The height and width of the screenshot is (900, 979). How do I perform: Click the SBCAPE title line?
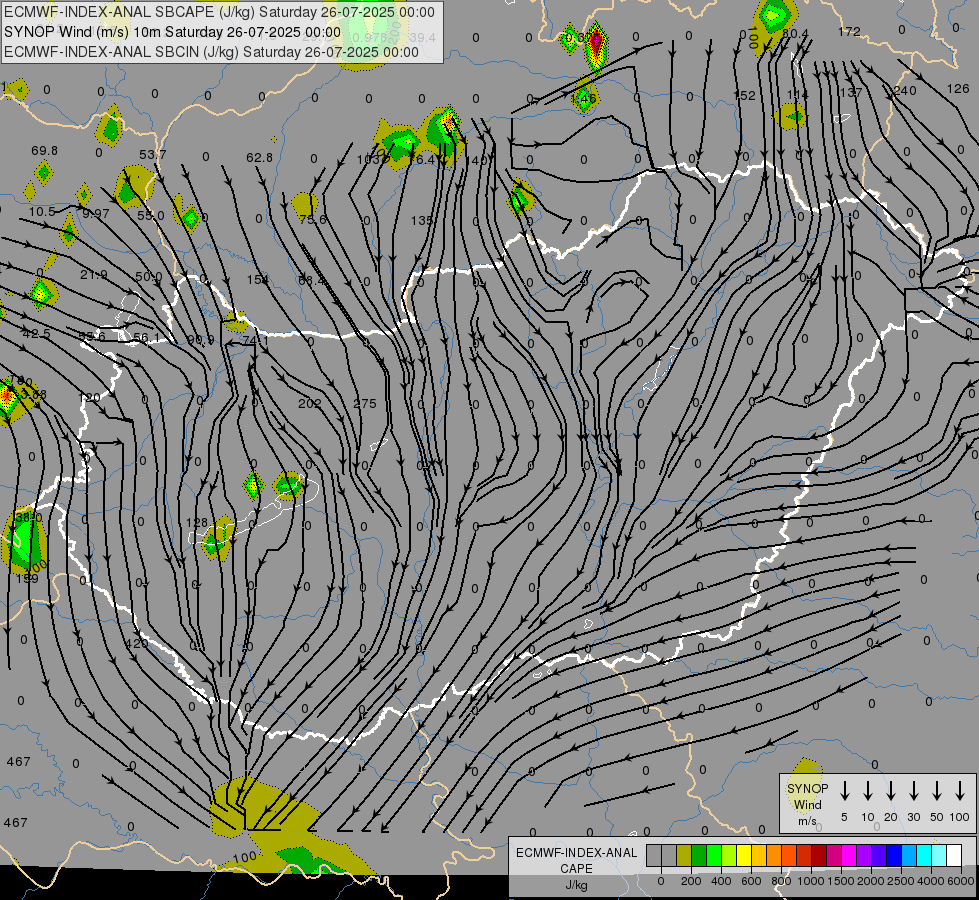pyautogui.click(x=219, y=12)
